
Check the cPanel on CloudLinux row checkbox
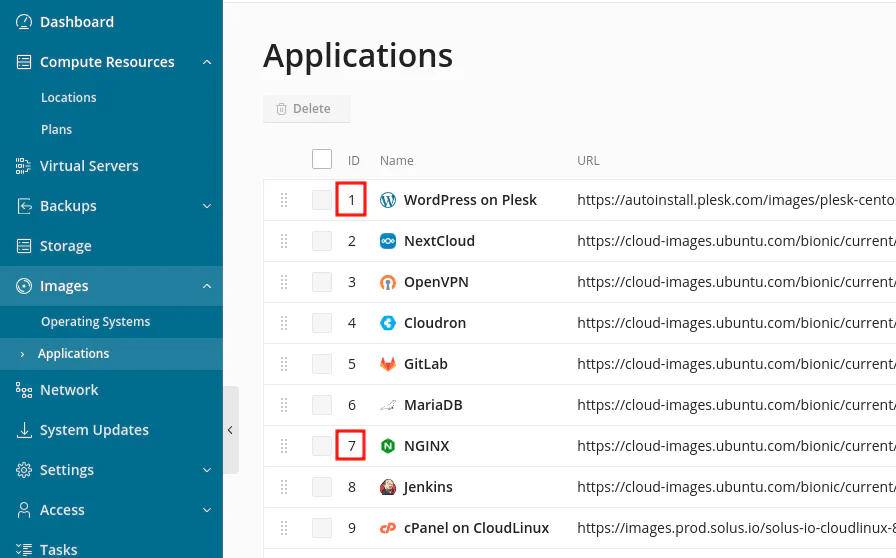[322, 528]
